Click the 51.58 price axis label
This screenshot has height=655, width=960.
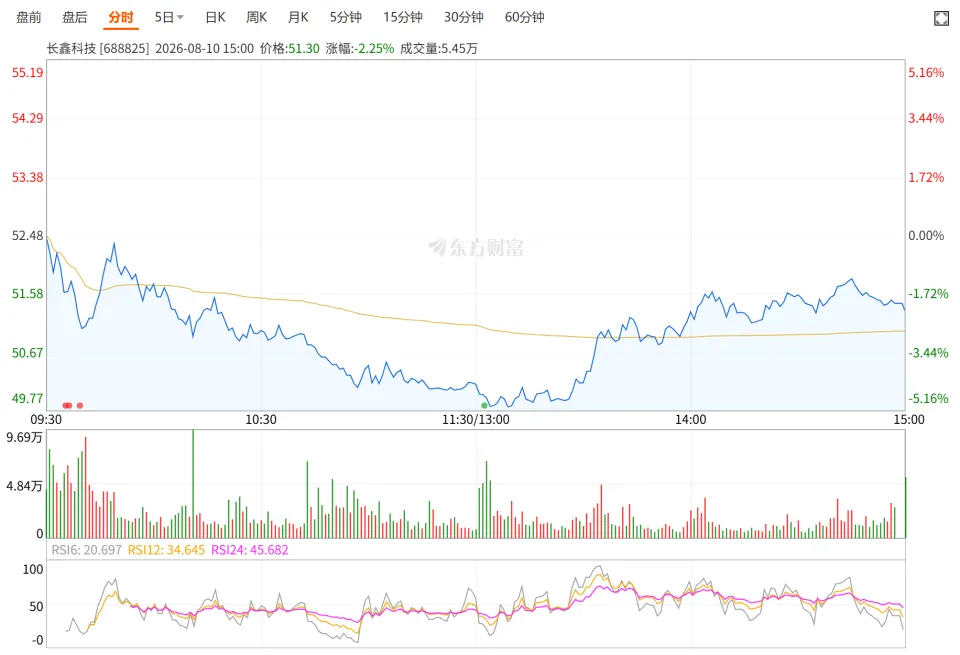tap(28, 294)
